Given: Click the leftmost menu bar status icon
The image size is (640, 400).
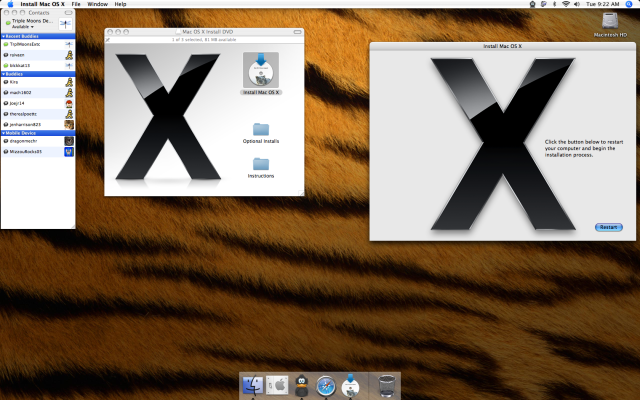Looking at the screenshot, I should (533, 4).
